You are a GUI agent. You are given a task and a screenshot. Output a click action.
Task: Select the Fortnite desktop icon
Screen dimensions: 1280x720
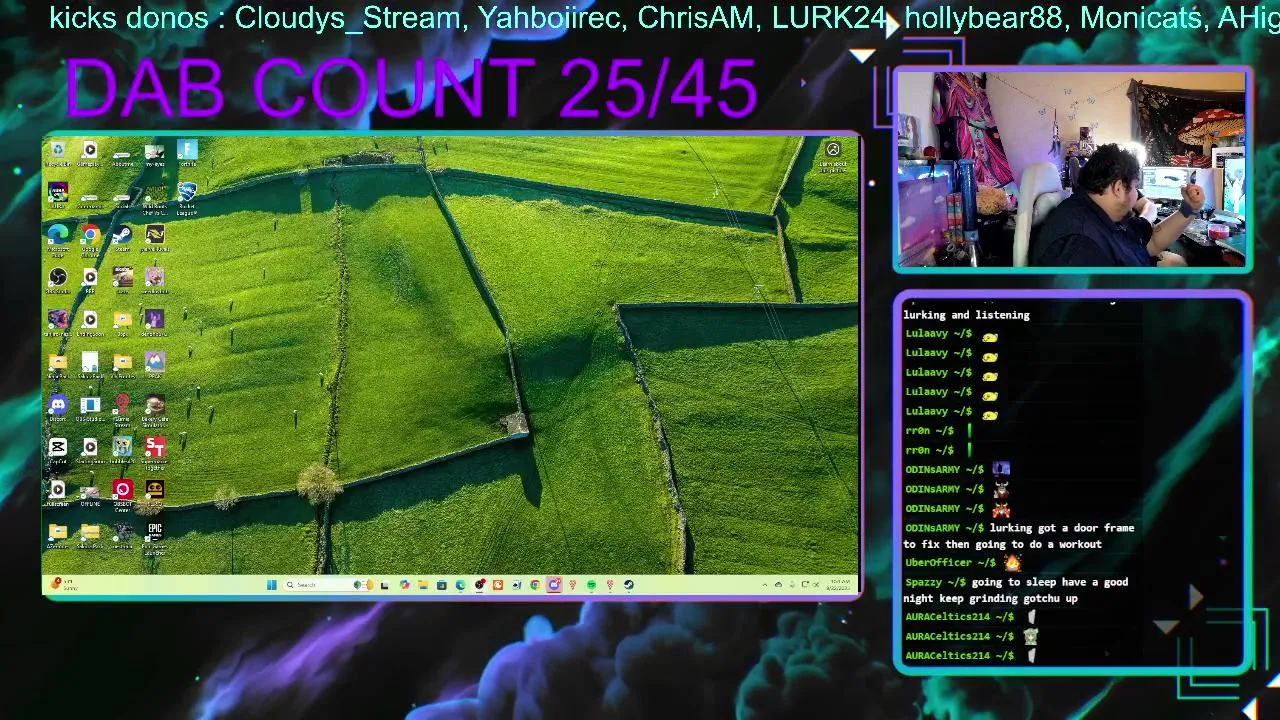187,153
